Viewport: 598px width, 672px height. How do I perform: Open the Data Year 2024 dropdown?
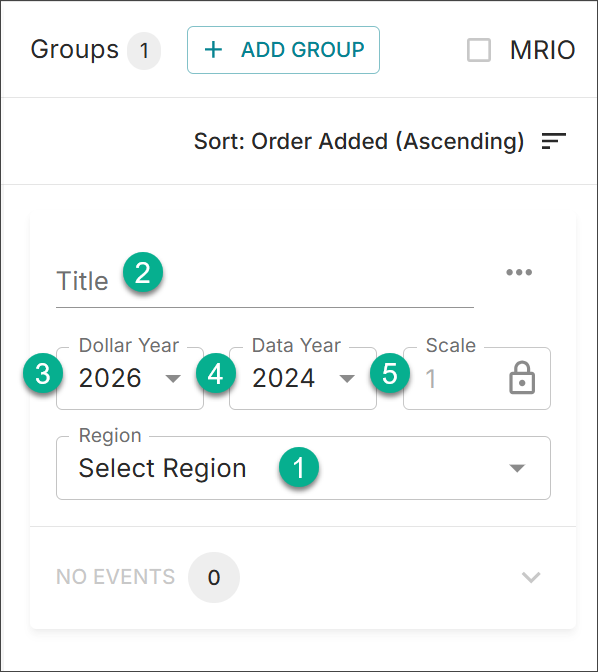pyautogui.click(x=303, y=378)
